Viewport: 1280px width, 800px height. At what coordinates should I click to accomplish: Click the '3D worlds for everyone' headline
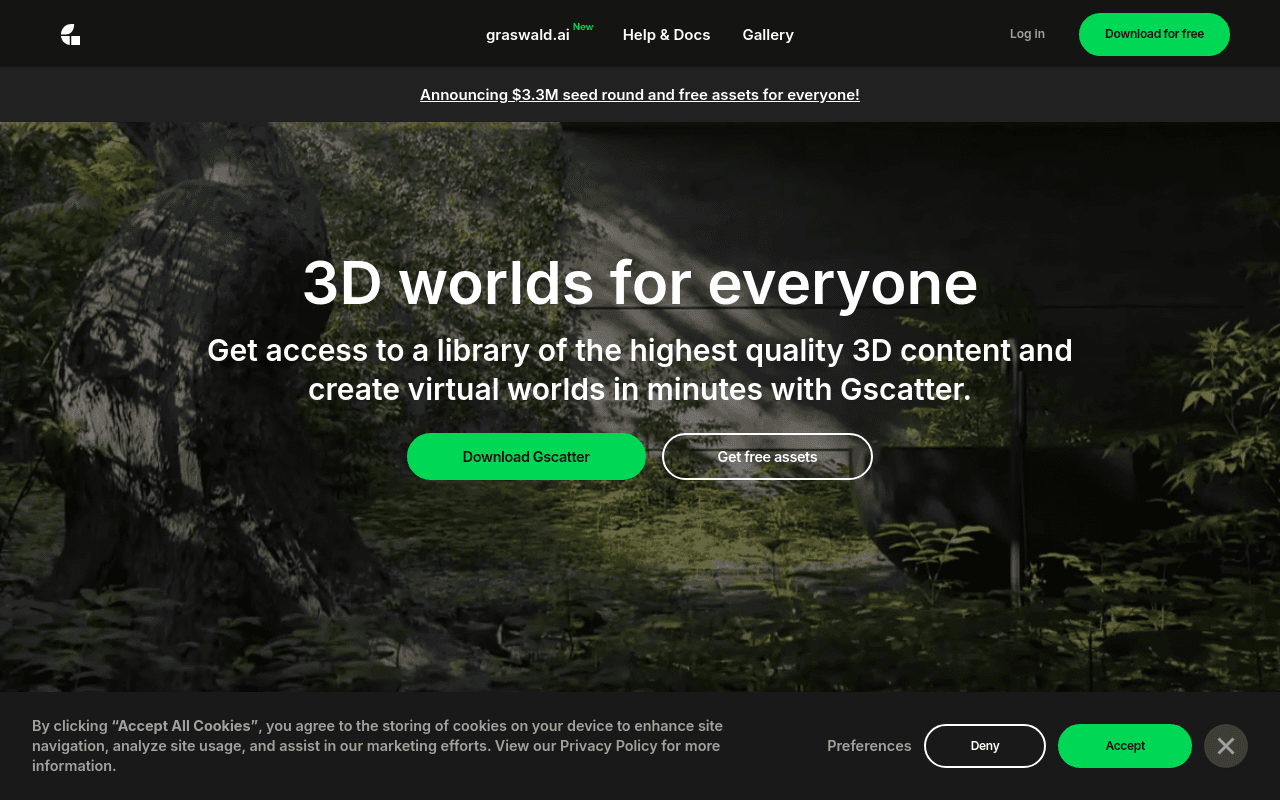pos(640,283)
